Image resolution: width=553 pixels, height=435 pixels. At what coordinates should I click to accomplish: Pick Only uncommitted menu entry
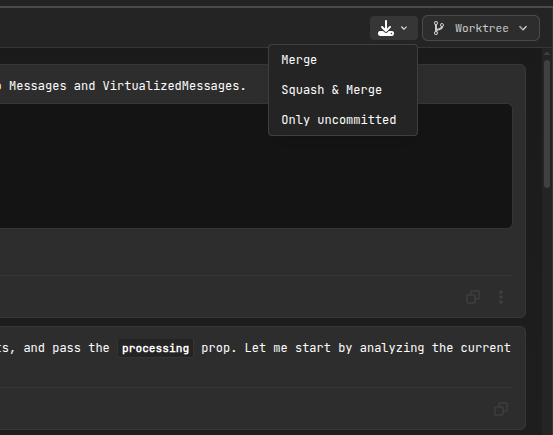343,120
